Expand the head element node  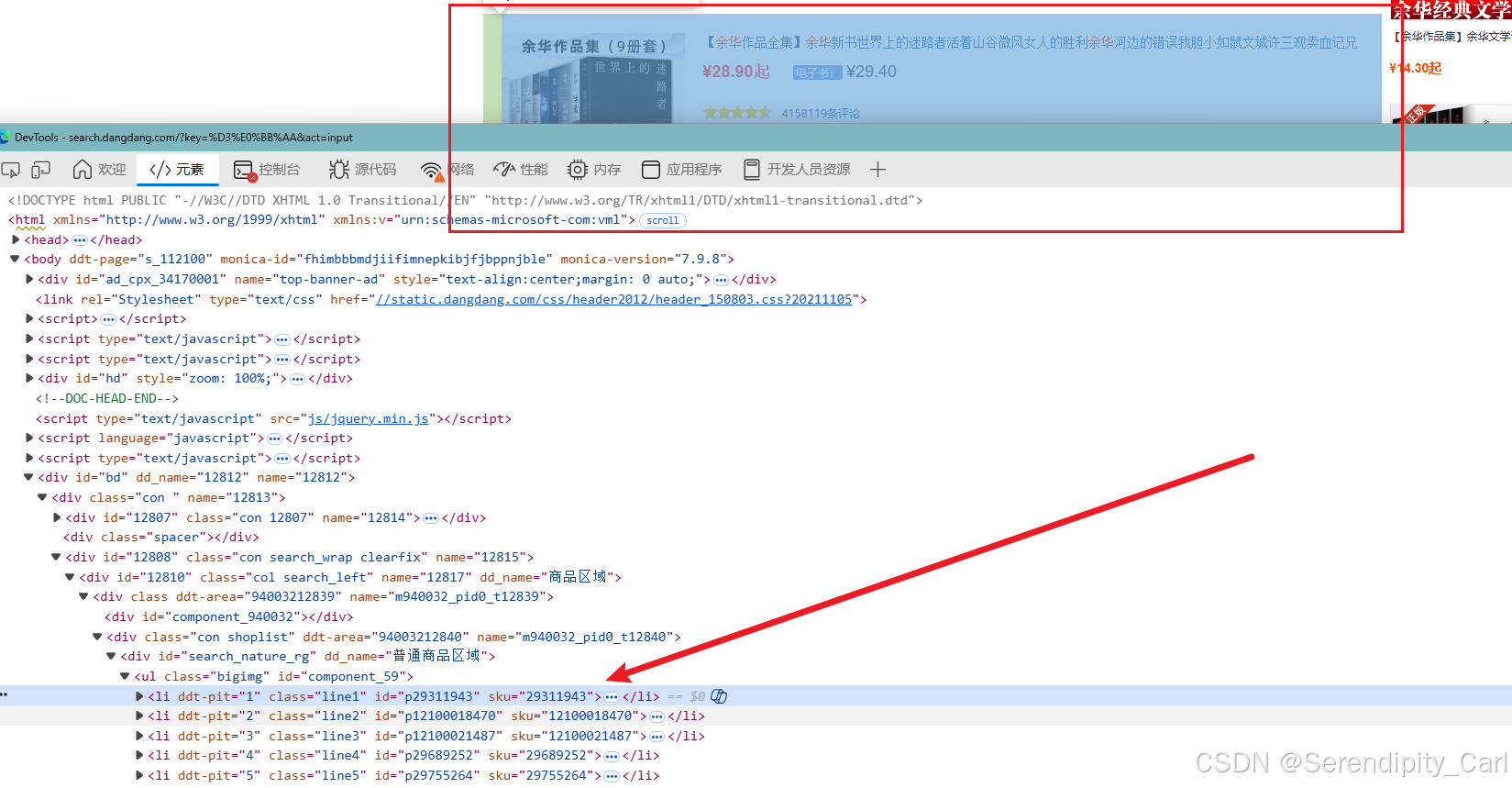(x=16, y=239)
